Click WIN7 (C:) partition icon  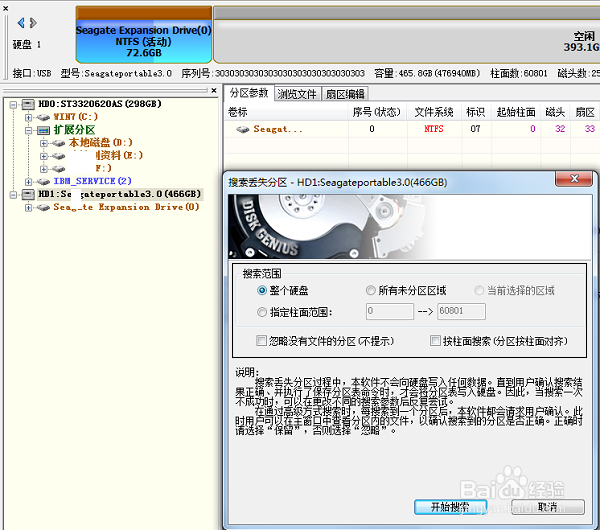coord(43,117)
